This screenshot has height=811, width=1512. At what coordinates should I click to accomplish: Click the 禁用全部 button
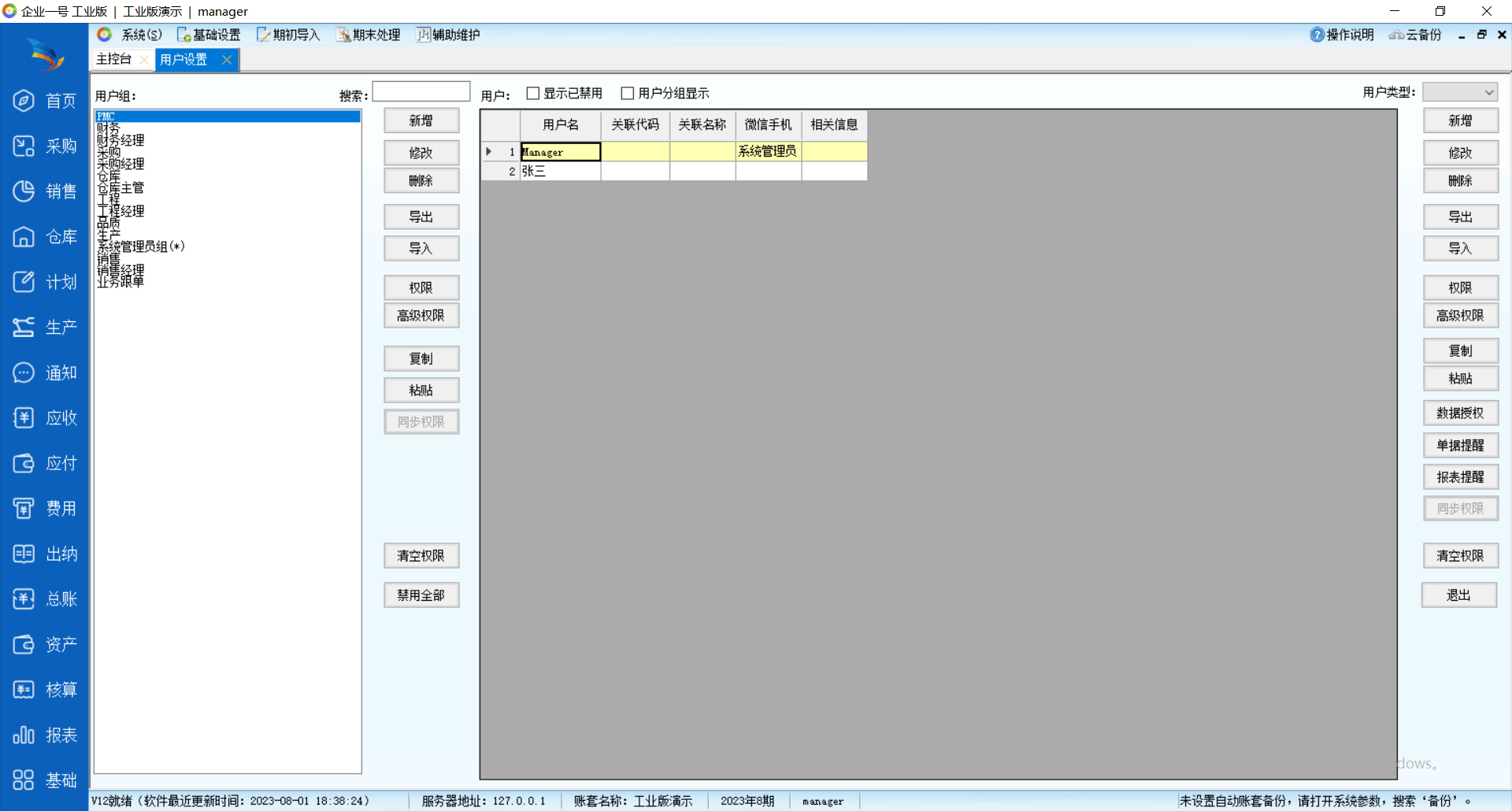click(421, 595)
